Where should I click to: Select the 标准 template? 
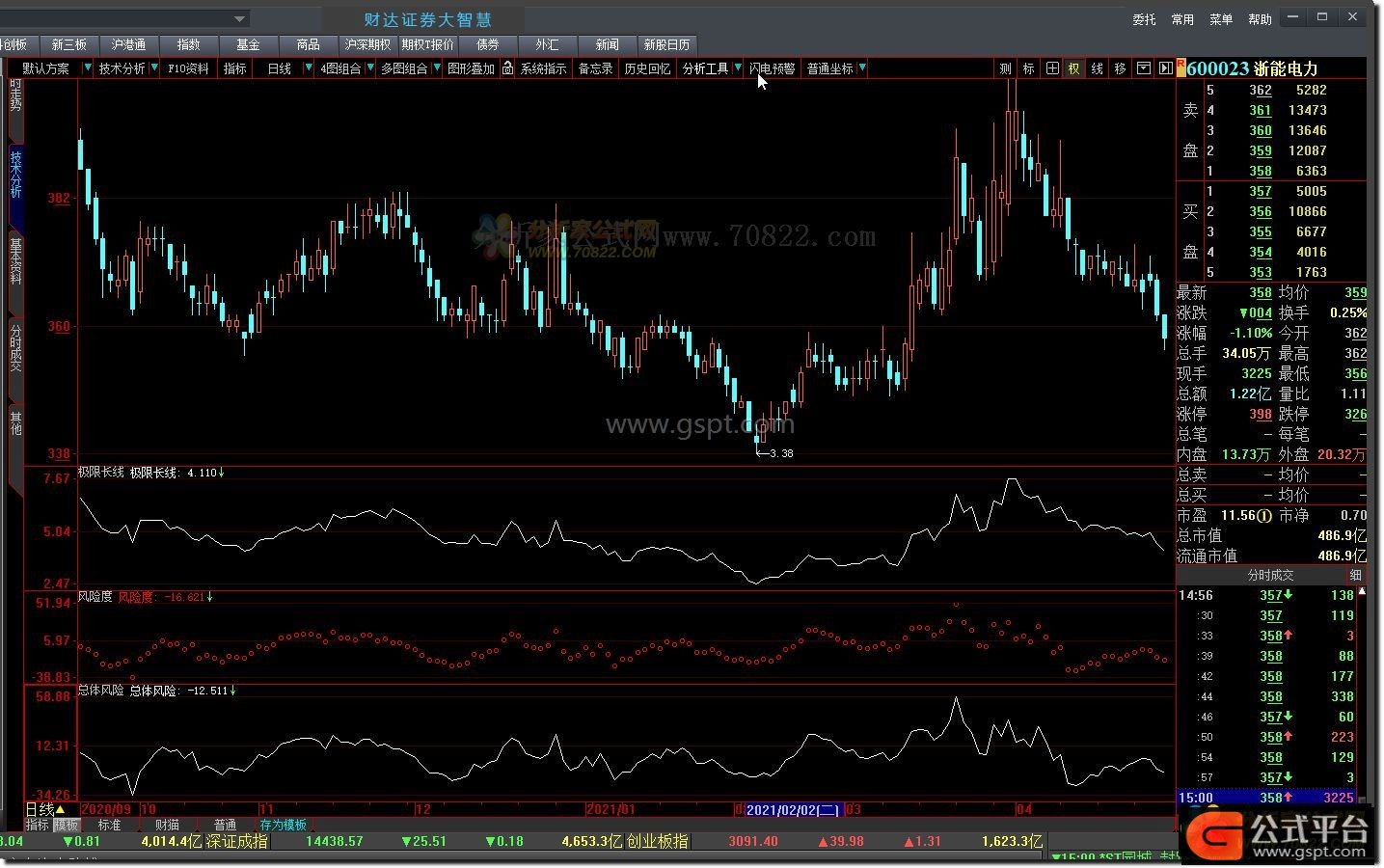109,826
